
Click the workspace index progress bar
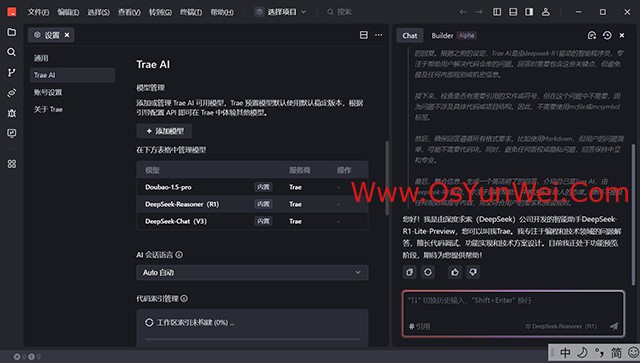(252, 339)
